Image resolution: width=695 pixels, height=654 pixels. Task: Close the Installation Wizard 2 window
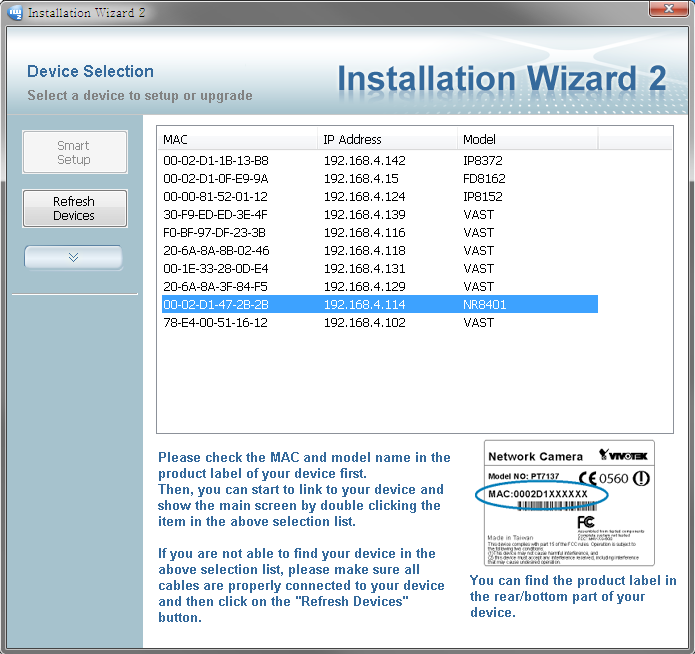pyautogui.click(x=668, y=8)
